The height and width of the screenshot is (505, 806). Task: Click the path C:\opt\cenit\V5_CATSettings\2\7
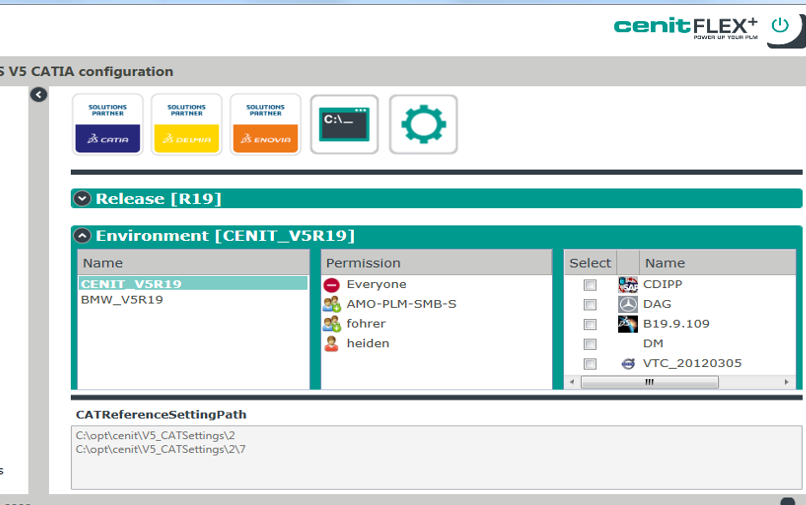(x=160, y=449)
